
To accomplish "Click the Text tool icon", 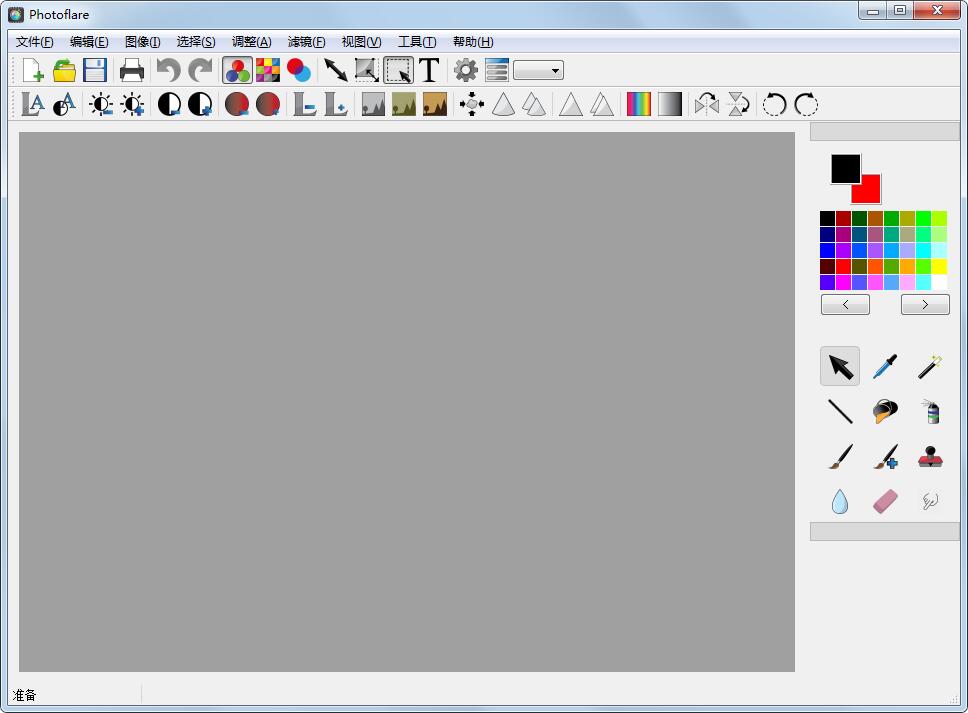I will coord(429,70).
